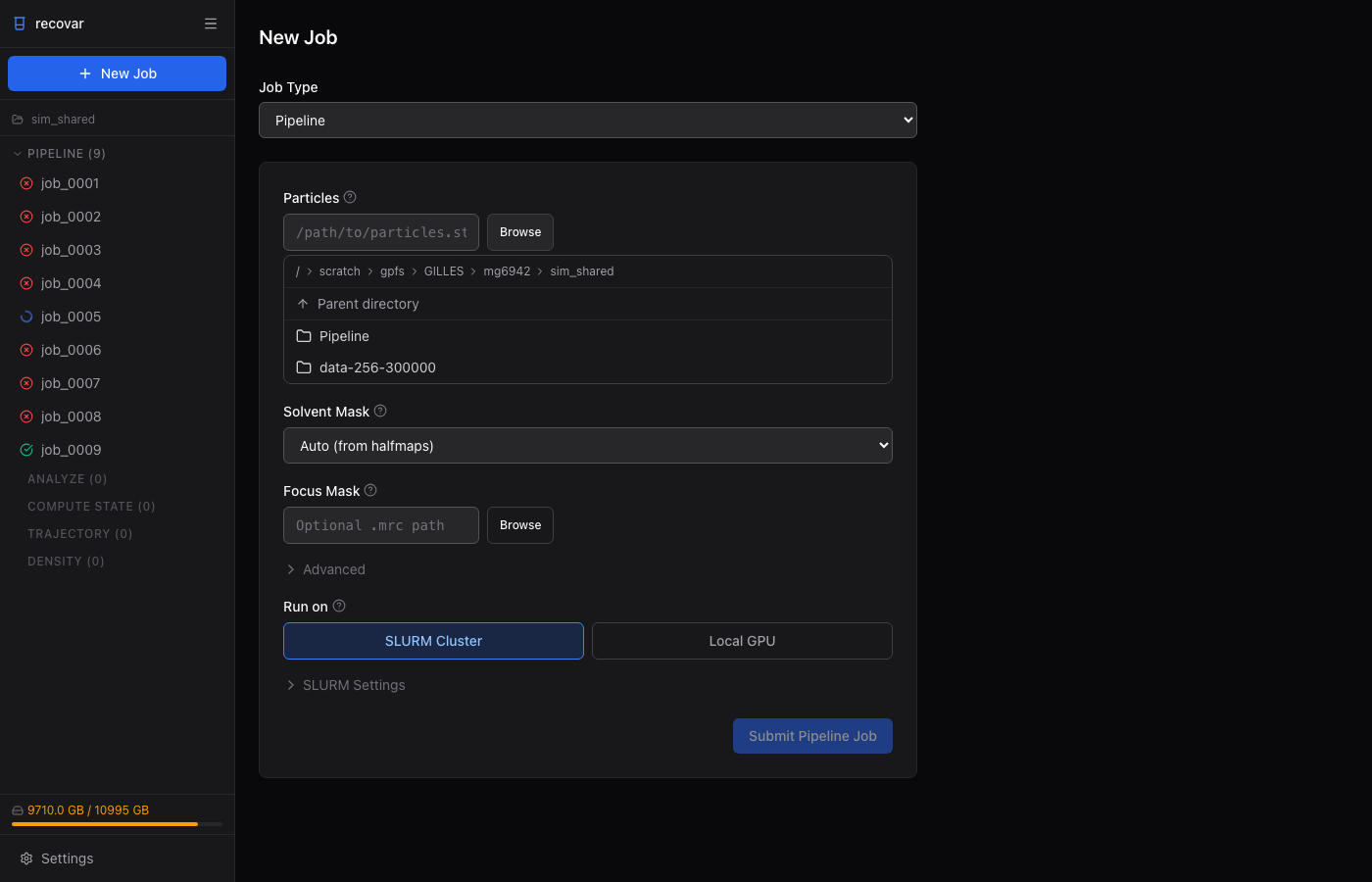Click the sim_shared folder icon in sidebar
The width and height of the screenshot is (1372, 882).
coord(18,120)
